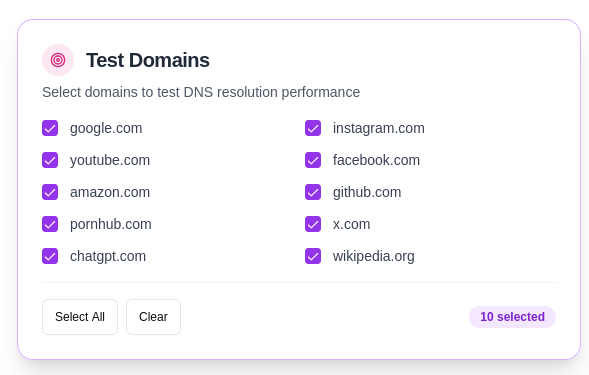The width and height of the screenshot is (589, 375).
Task: Toggle the github.com checkbox
Action: [313, 192]
